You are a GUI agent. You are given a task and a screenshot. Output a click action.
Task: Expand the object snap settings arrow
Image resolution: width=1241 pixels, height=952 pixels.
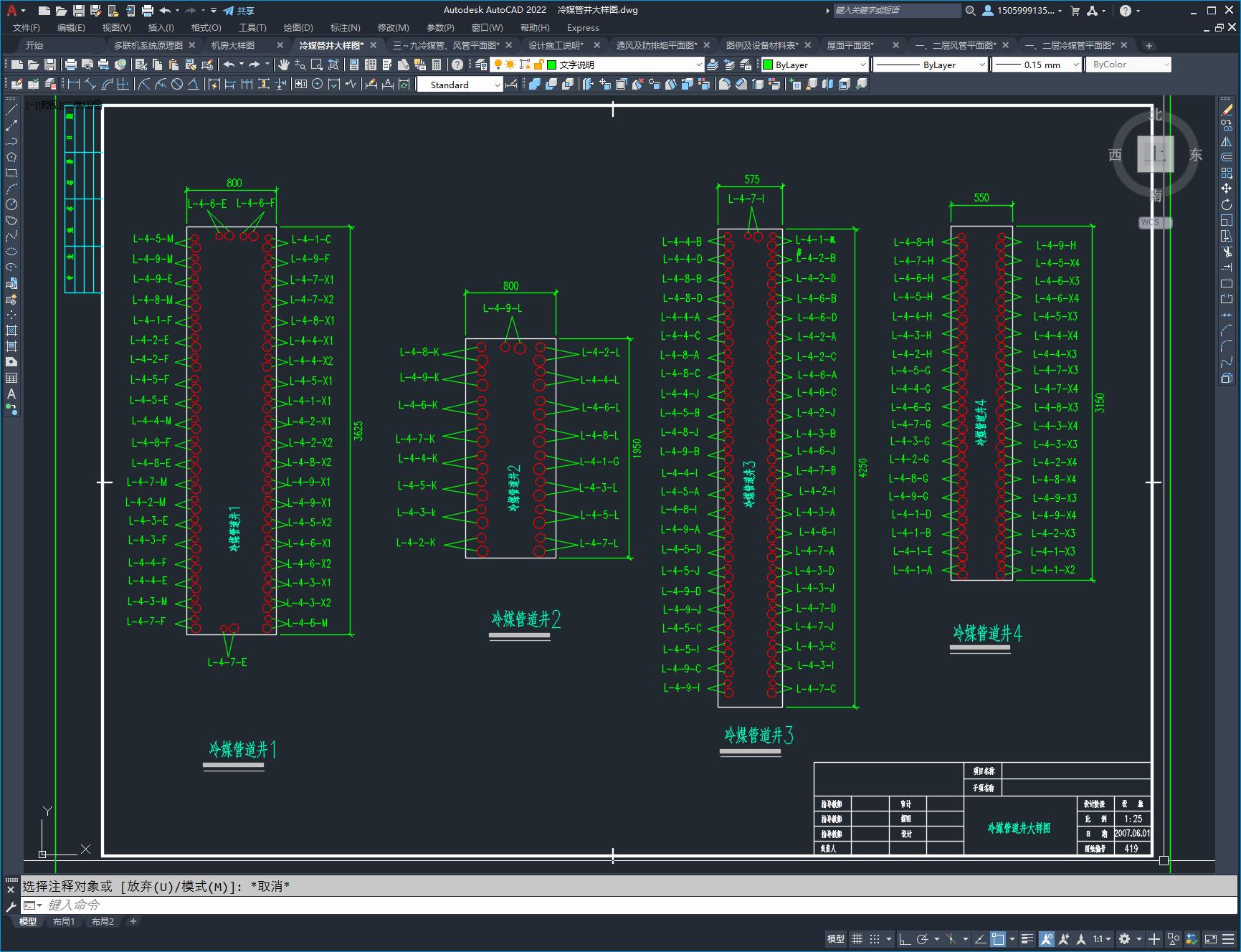tap(1012, 938)
